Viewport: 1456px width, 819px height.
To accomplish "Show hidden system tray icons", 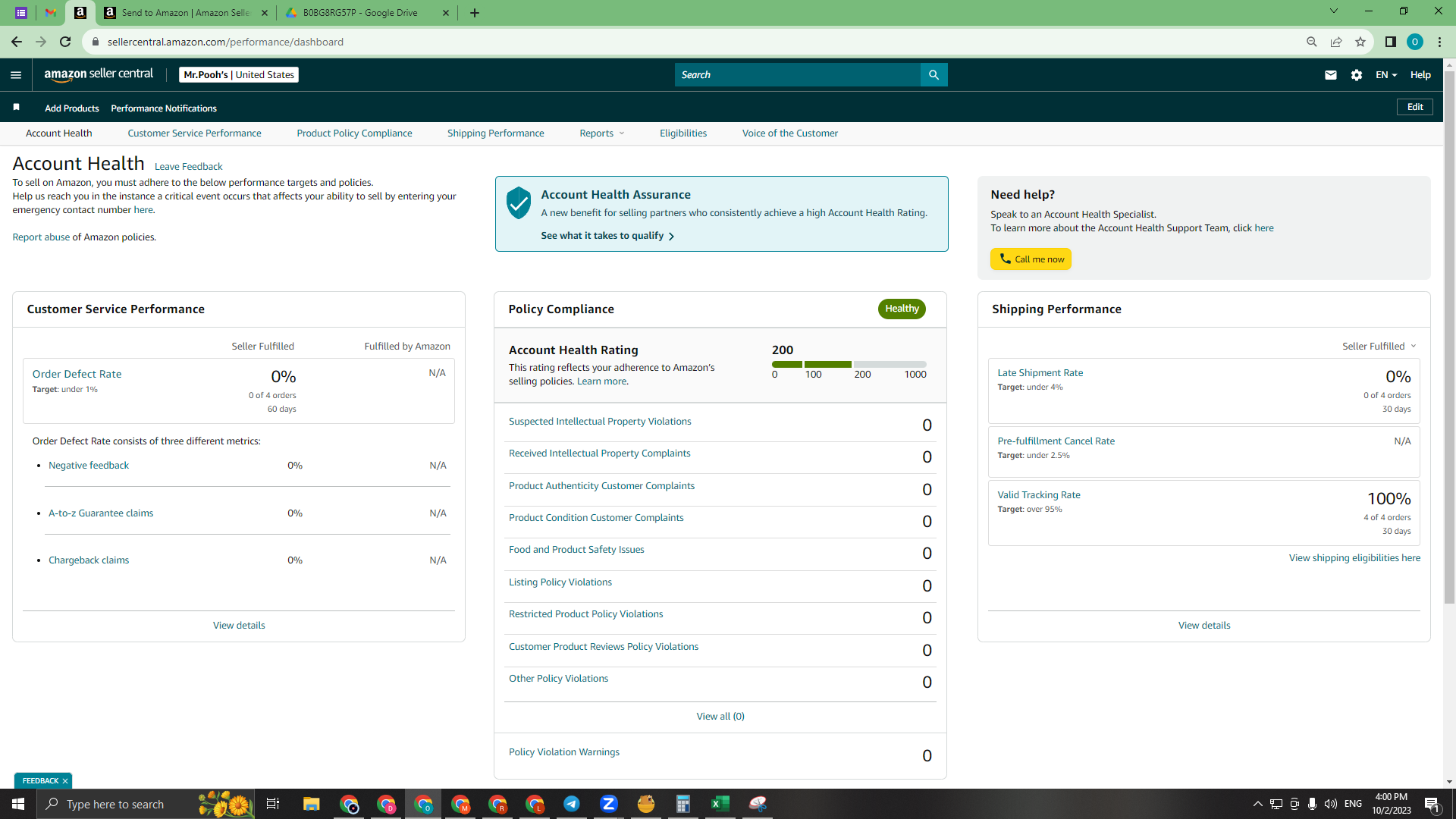I will [x=1257, y=804].
